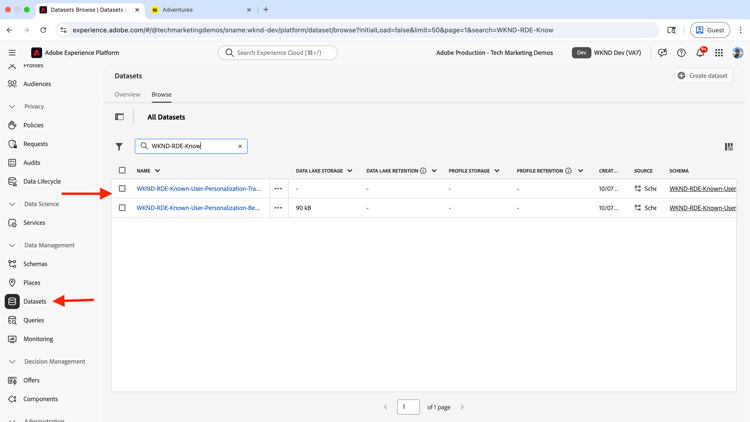
Task: Select all datasets checkbox in header
Action: click(122, 170)
